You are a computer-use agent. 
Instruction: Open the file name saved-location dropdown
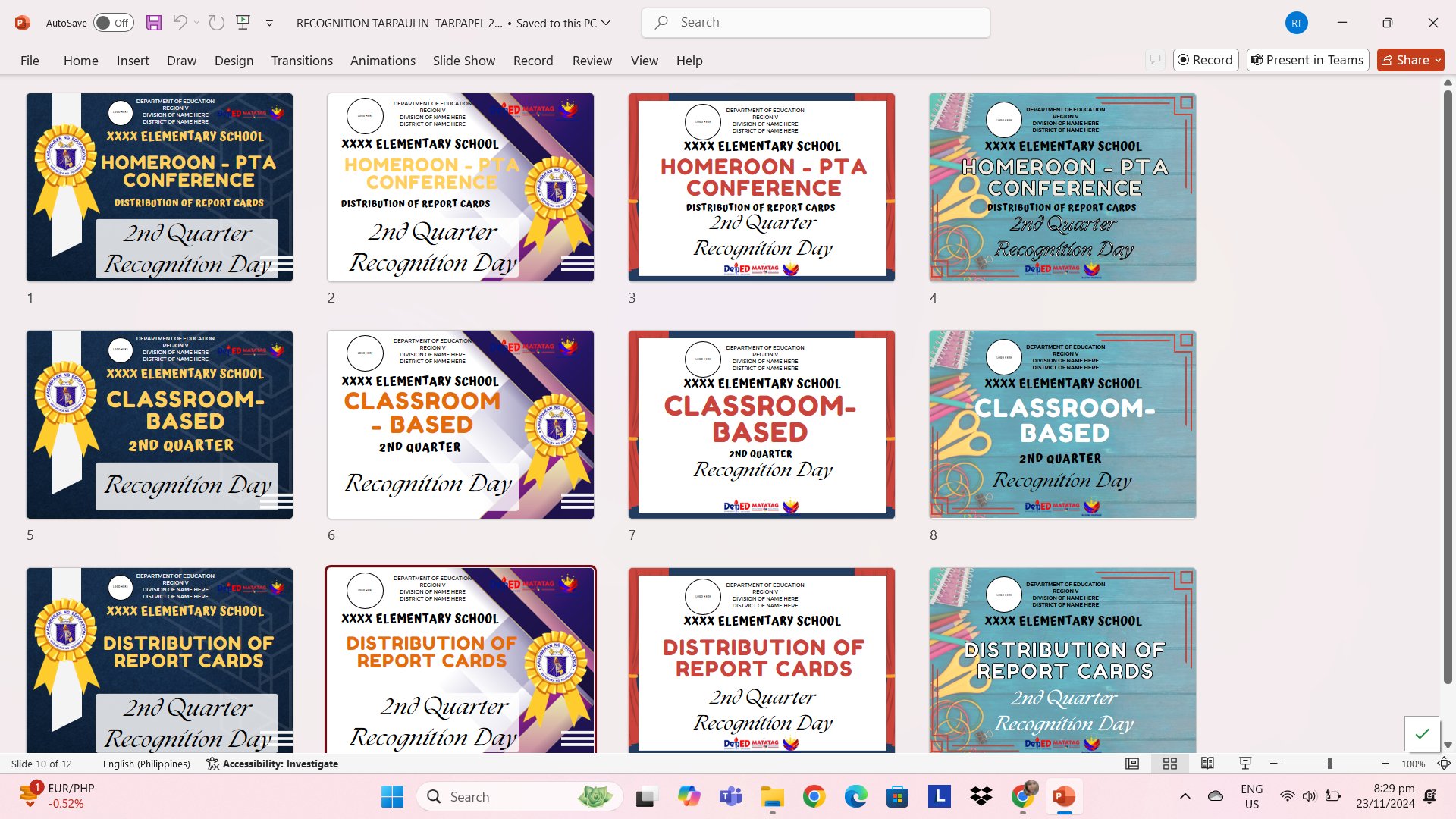tap(606, 23)
